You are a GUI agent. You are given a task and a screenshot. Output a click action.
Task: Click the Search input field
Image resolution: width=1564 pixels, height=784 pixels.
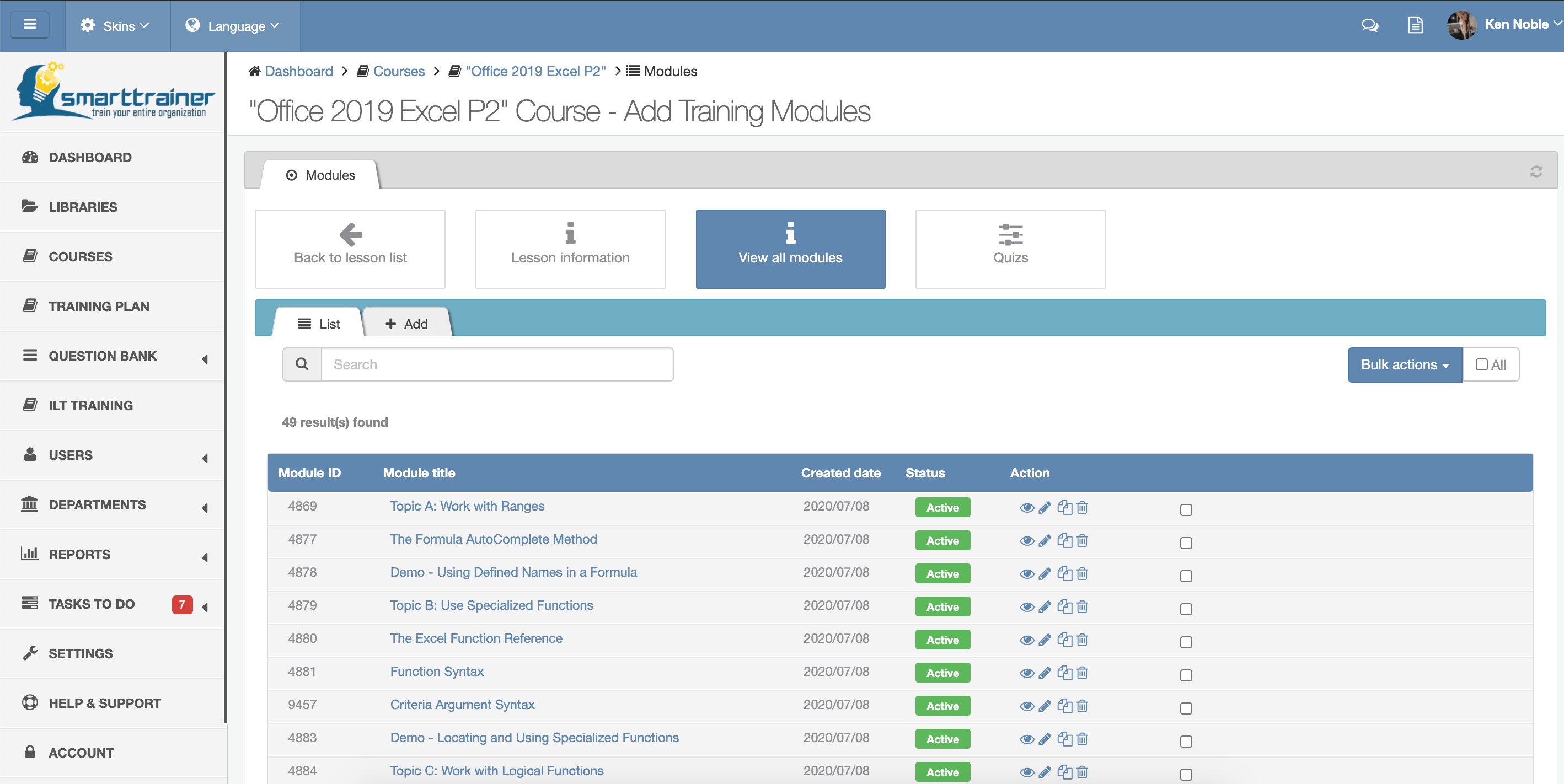[497, 364]
